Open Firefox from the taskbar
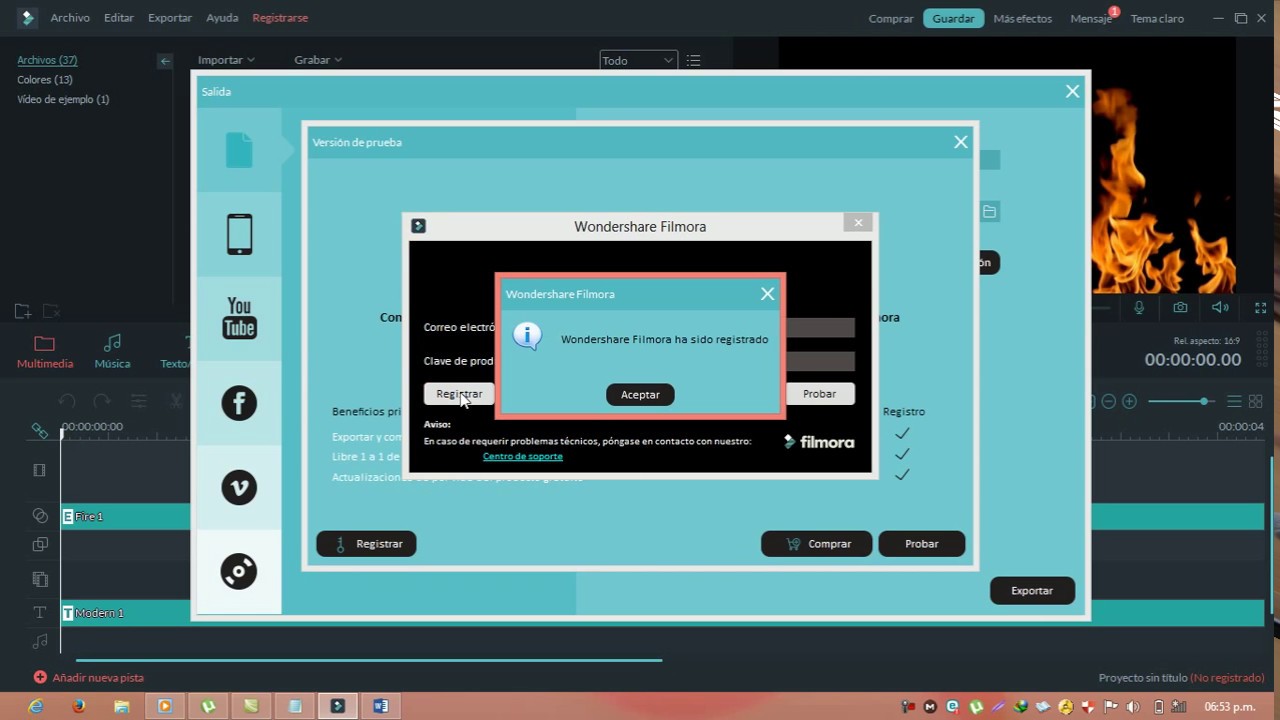Image resolution: width=1280 pixels, height=720 pixels. point(79,706)
